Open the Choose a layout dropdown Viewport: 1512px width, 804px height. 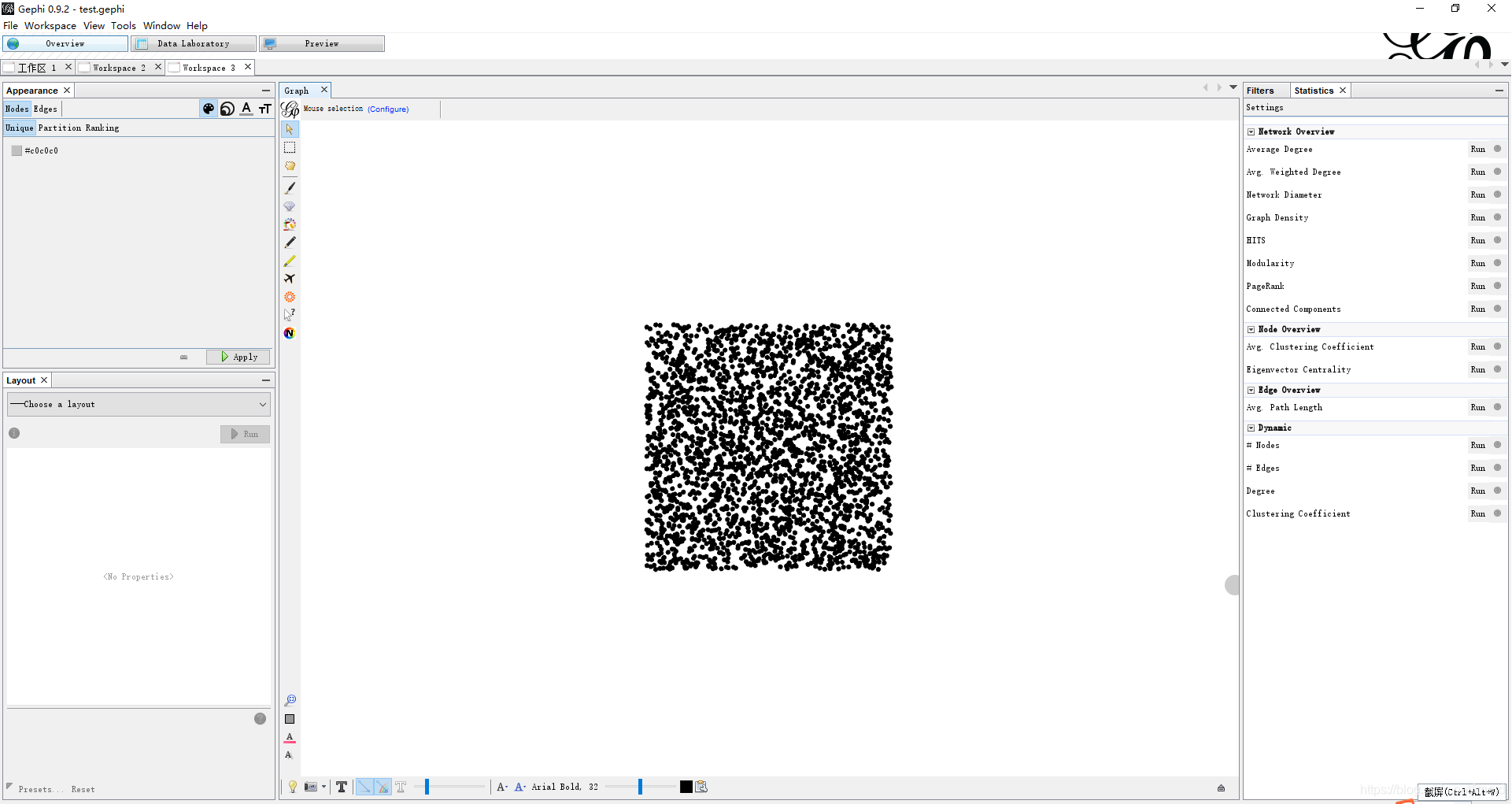(139, 404)
